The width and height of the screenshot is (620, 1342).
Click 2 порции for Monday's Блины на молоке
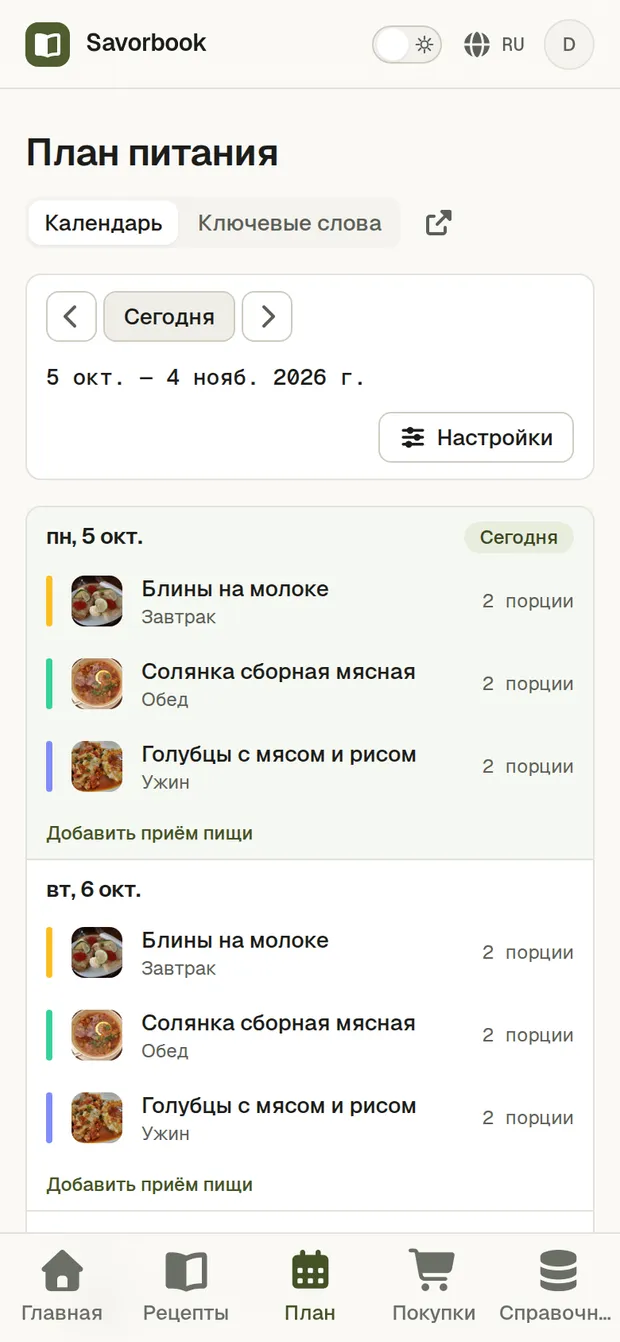point(528,601)
